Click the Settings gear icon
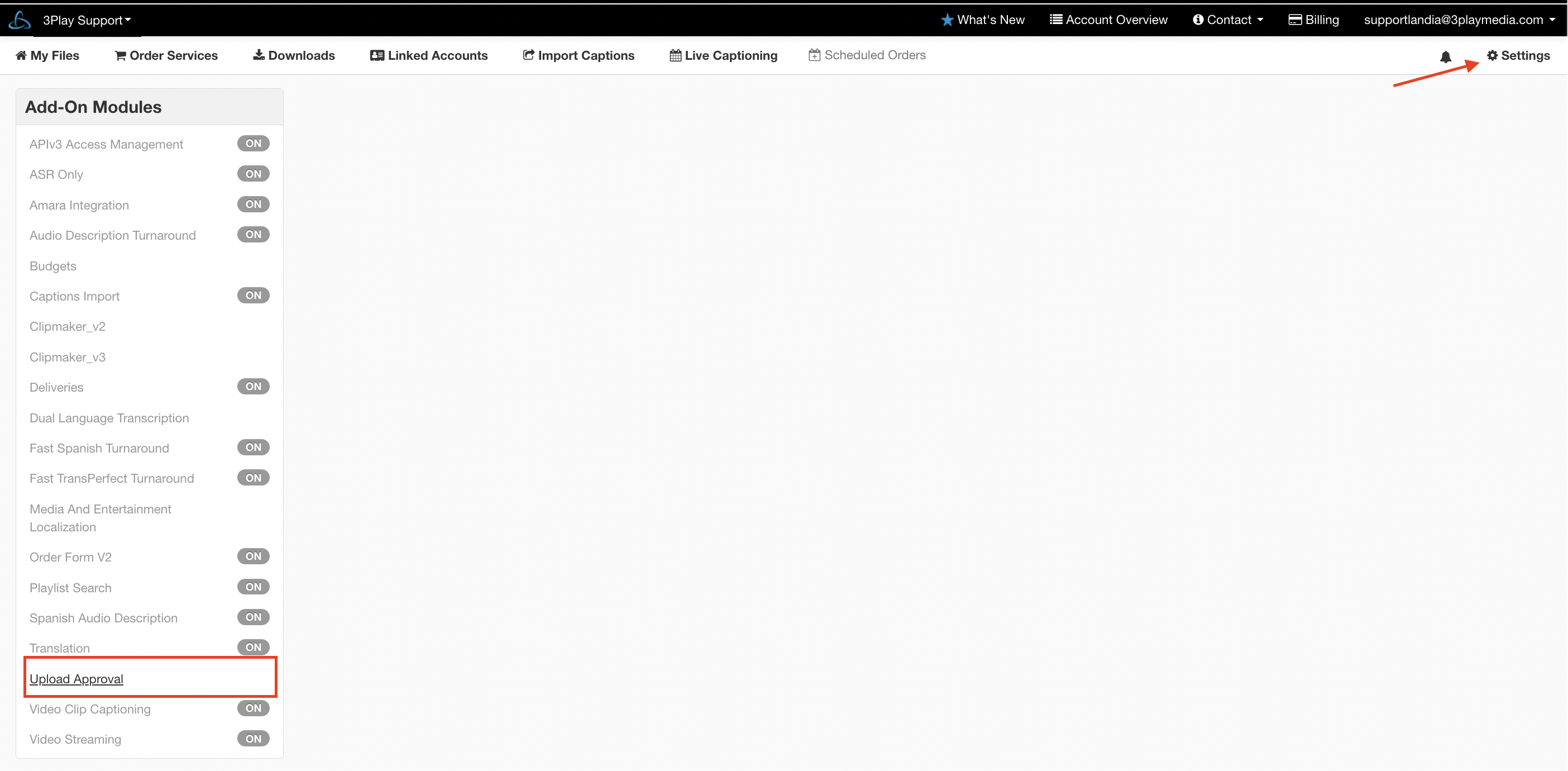The height and width of the screenshot is (771, 1568). coord(1493,55)
